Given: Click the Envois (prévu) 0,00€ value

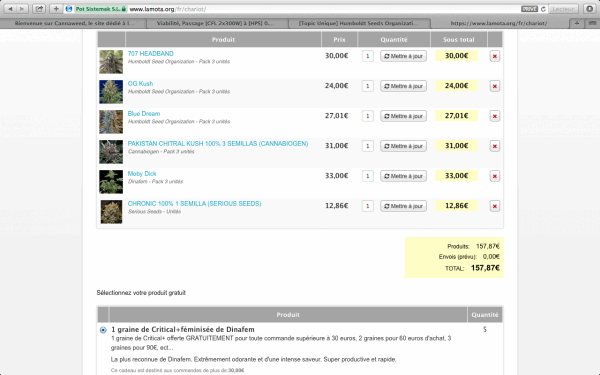Looking at the screenshot, I should (491, 256).
